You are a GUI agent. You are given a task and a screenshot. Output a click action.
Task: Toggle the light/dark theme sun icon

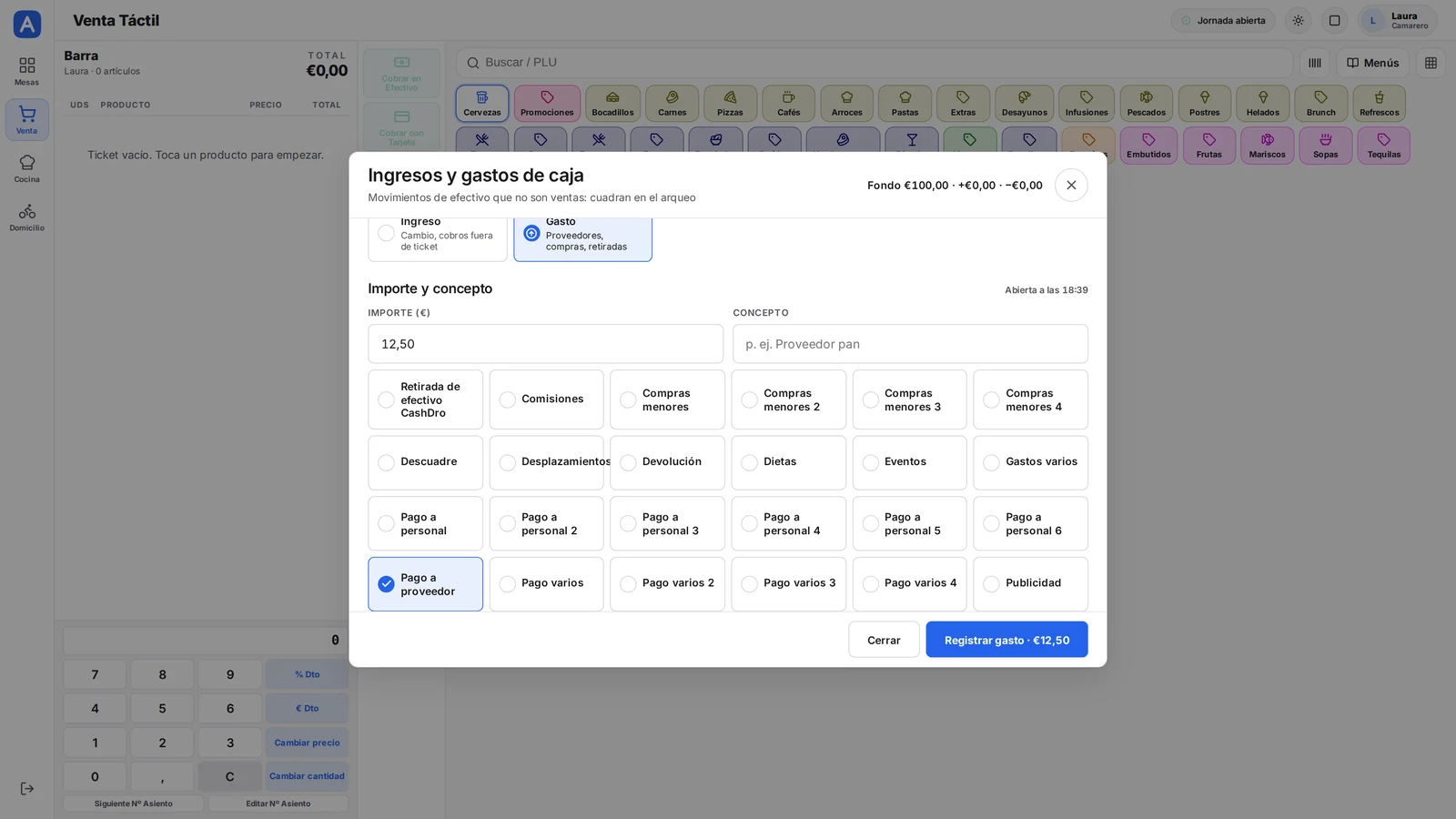[x=1298, y=21]
